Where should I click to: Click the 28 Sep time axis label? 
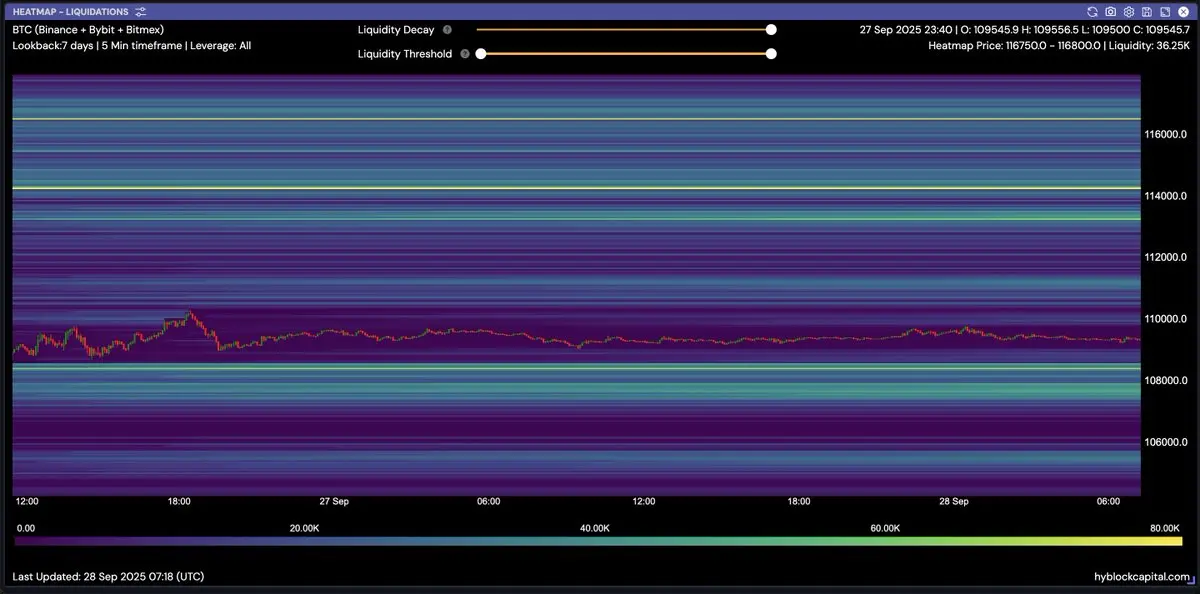click(954, 501)
